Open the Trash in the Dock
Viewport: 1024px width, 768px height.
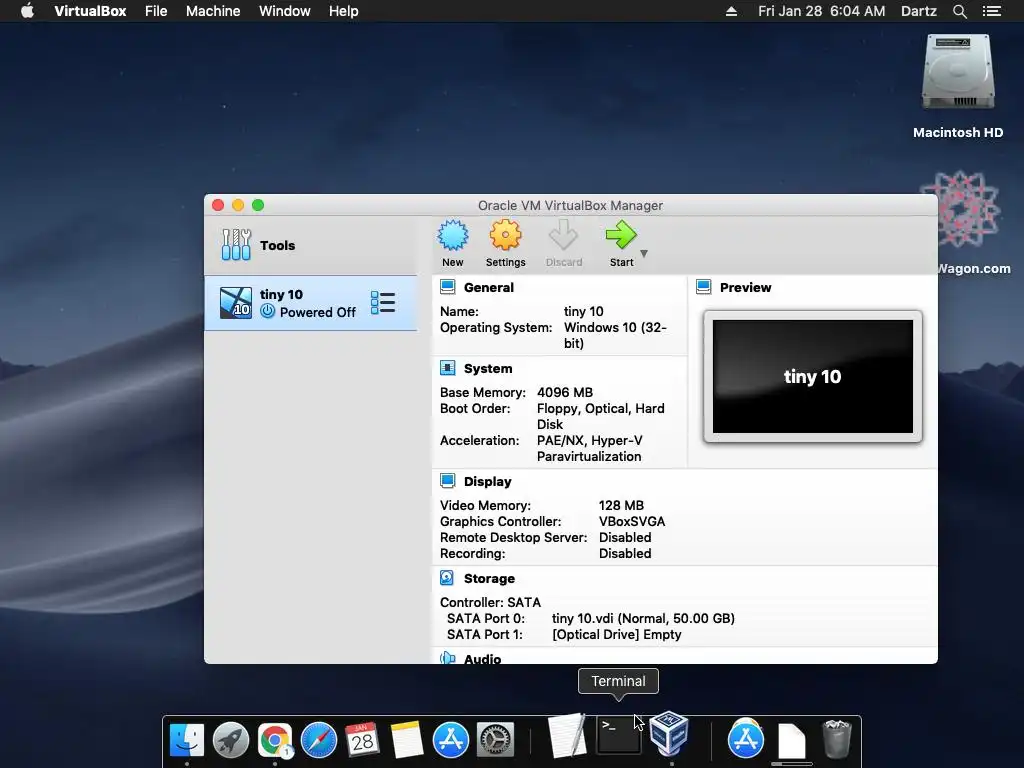(x=837, y=739)
